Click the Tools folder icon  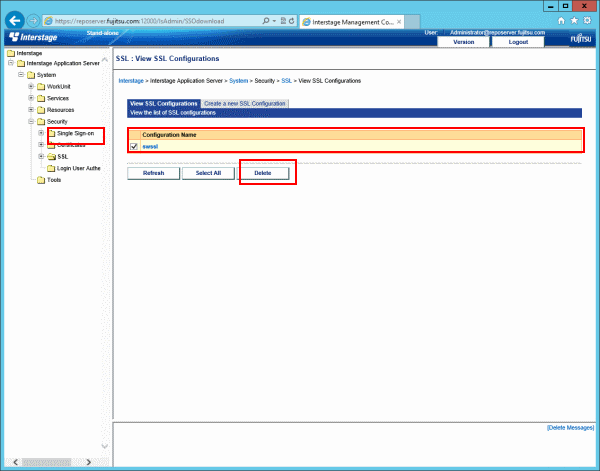point(41,180)
